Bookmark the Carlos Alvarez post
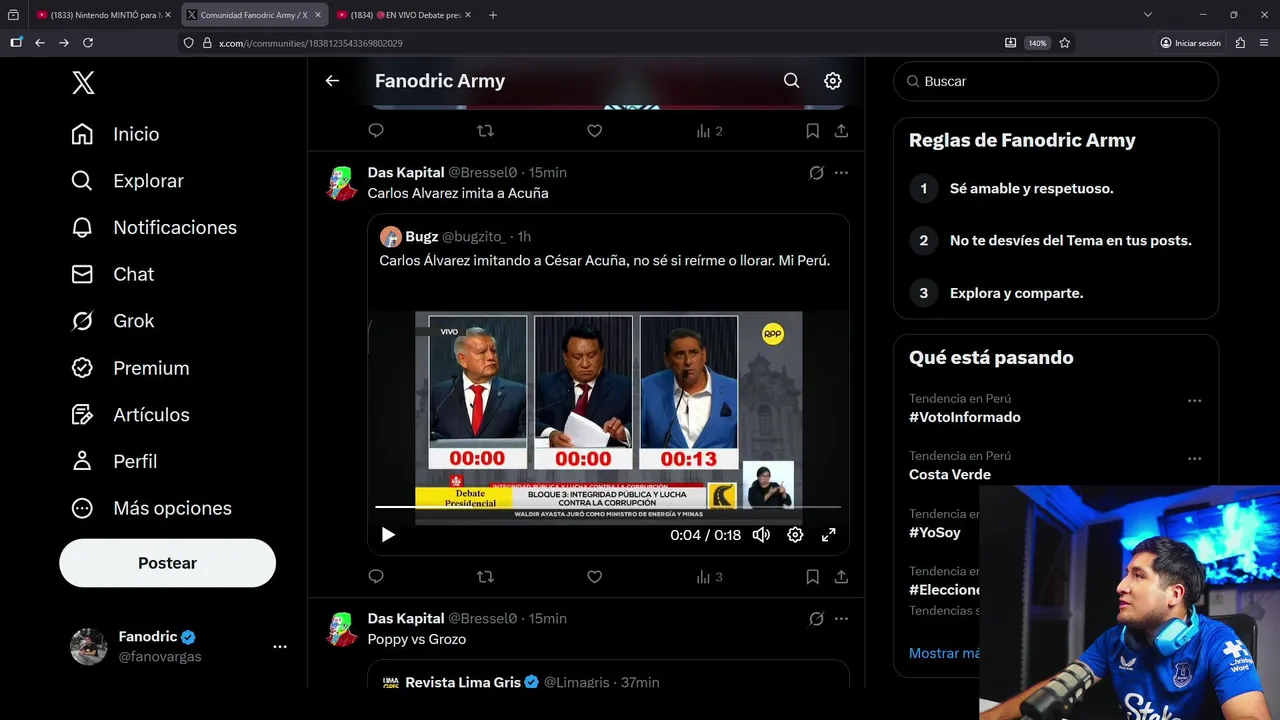Screen dimensions: 1280x720 pos(812,577)
